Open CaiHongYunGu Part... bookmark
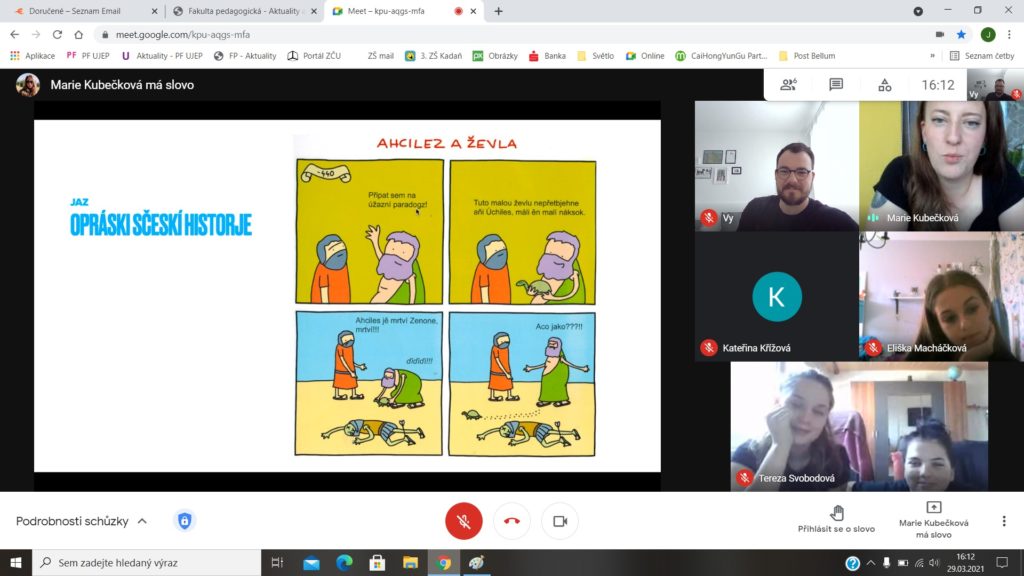 coord(721,56)
